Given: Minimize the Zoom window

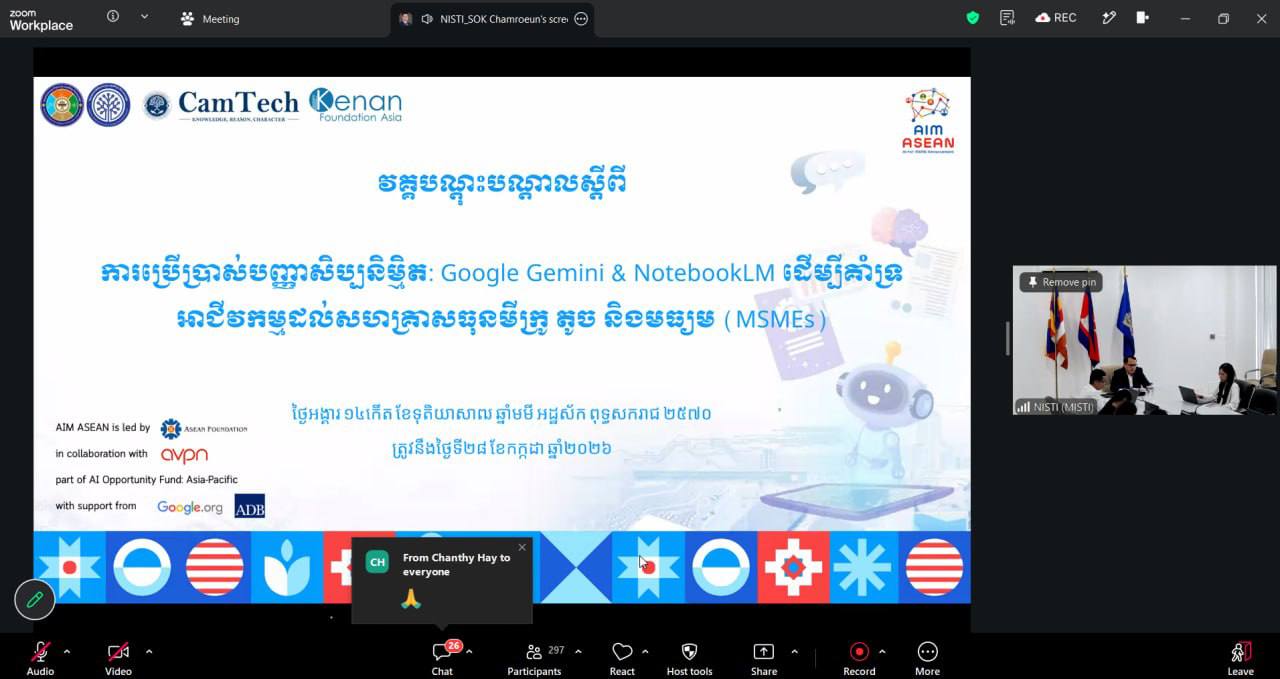Looking at the screenshot, I should [1185, 18].
